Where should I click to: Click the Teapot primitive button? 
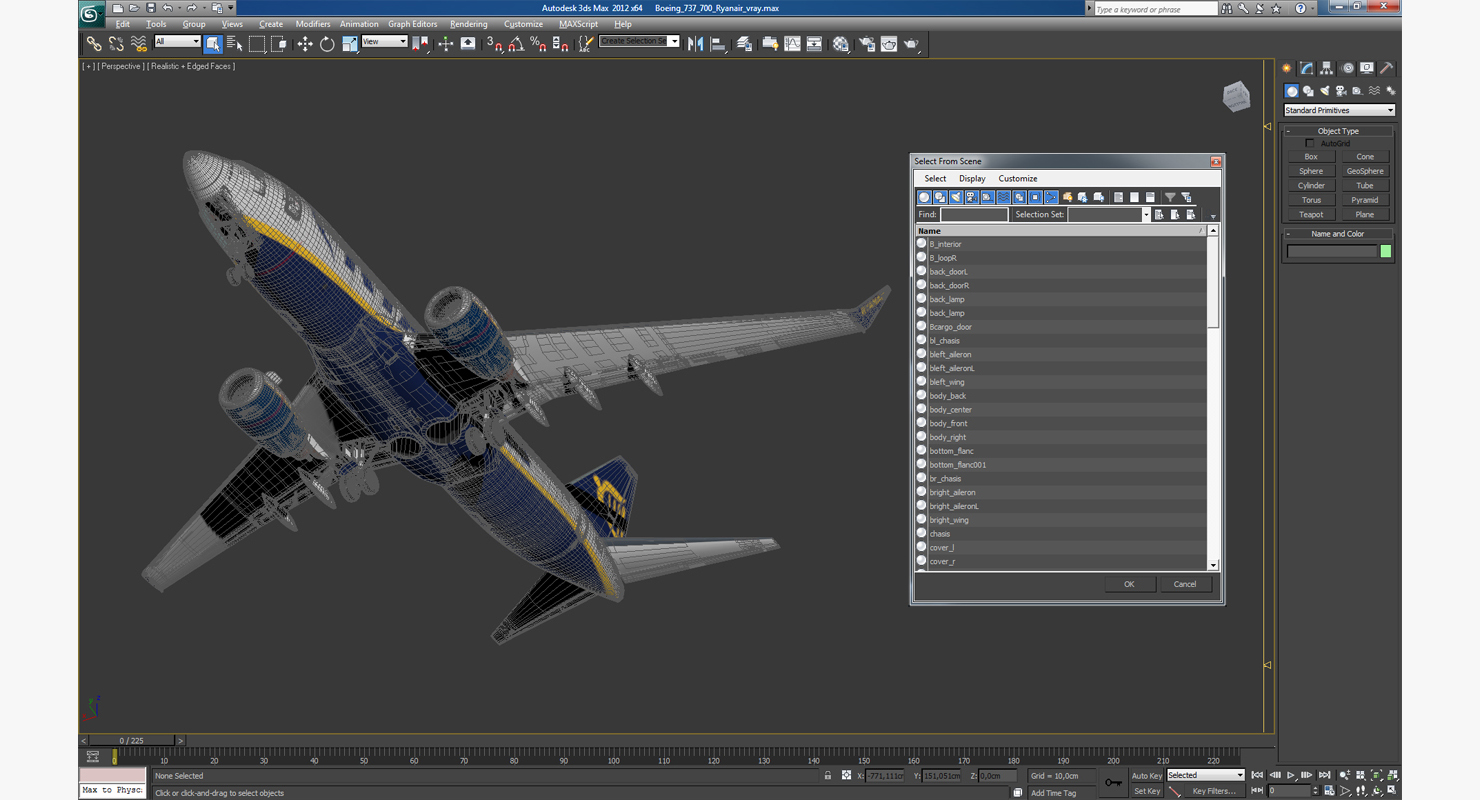(1311, 215)
